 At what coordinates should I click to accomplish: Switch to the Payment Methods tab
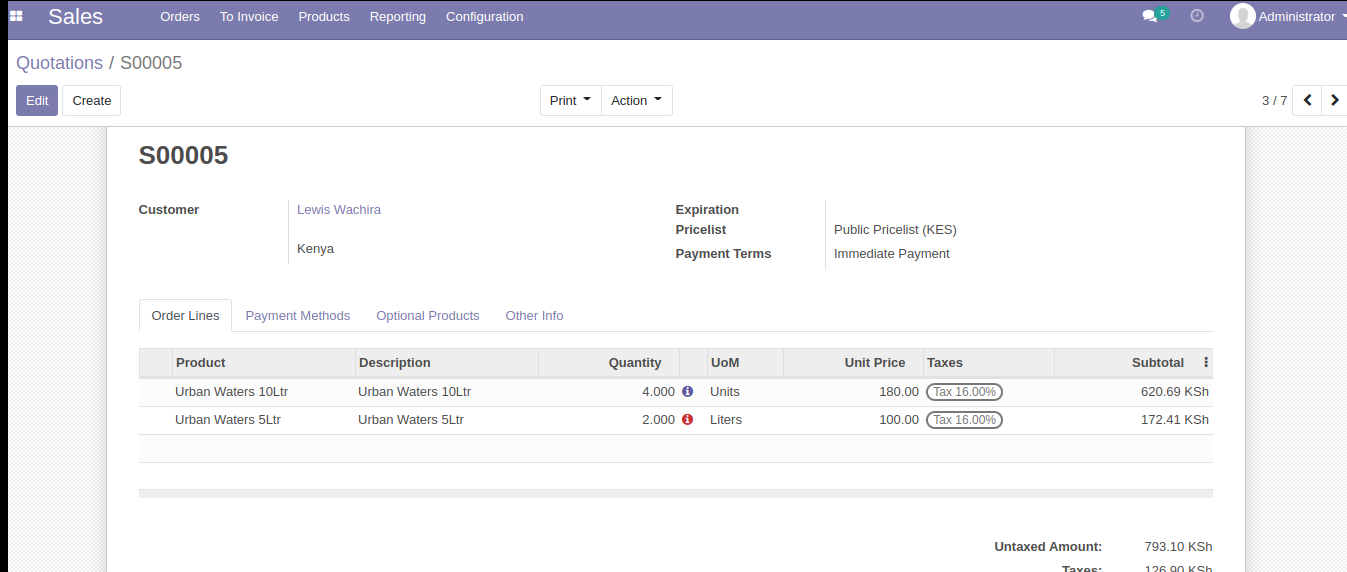(297, 316)
